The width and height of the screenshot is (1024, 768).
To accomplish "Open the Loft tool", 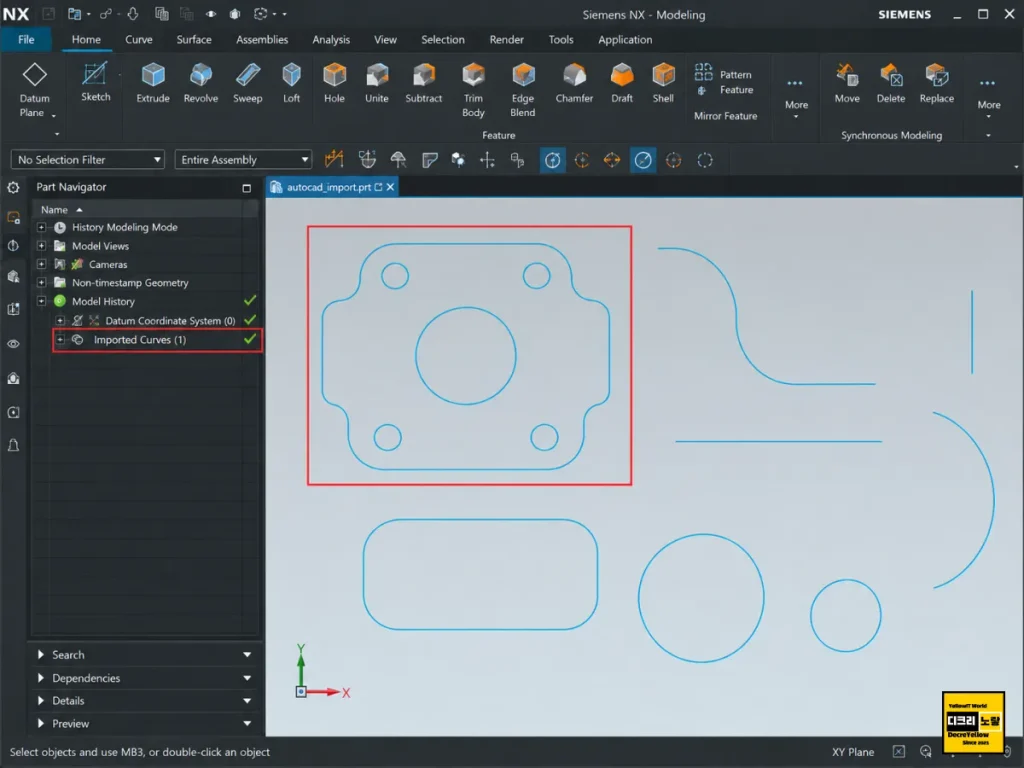I will (x=291, y=83).
